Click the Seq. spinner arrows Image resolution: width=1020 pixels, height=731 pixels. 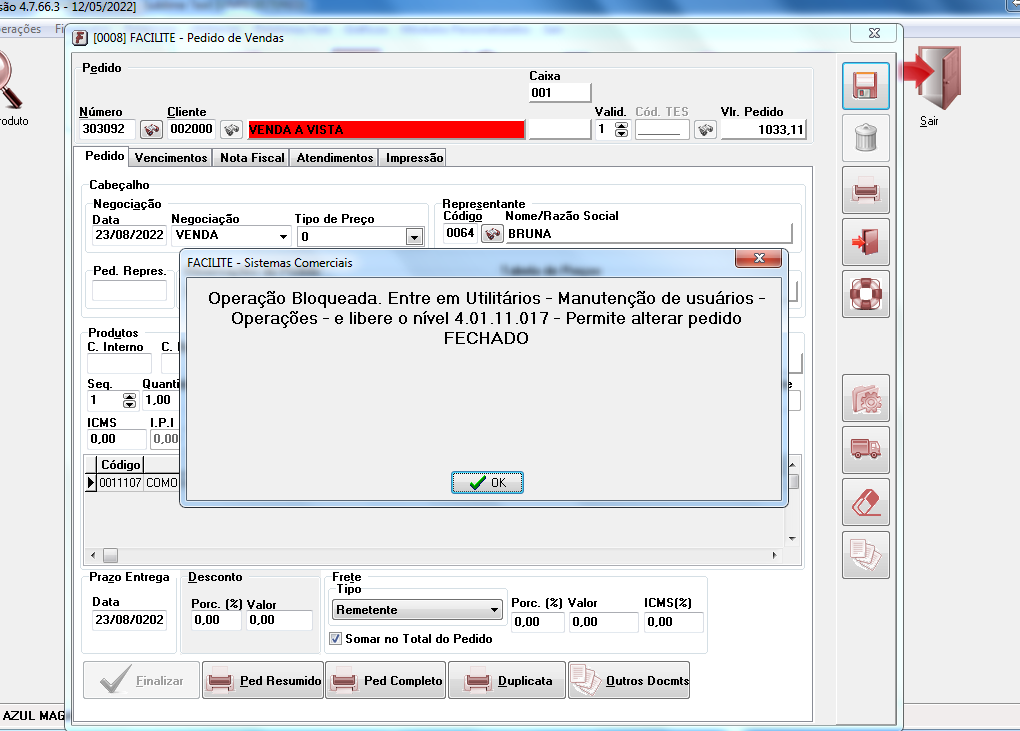[129, 400]
